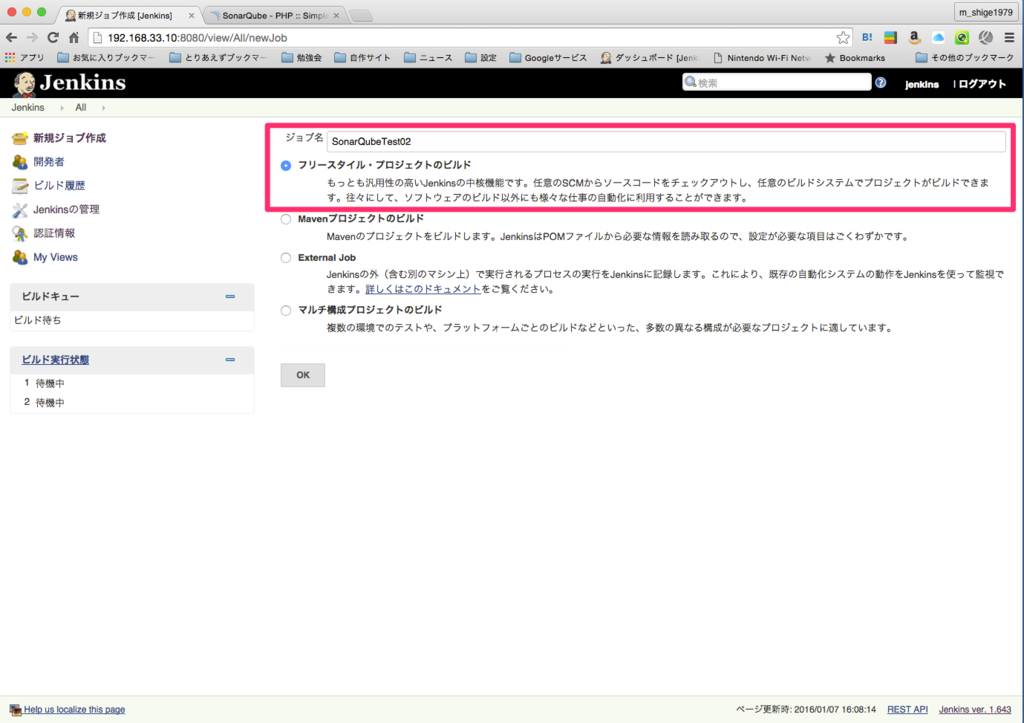Switch to the SonarQube - PHP tab
1024x723 pixels.
275,15
